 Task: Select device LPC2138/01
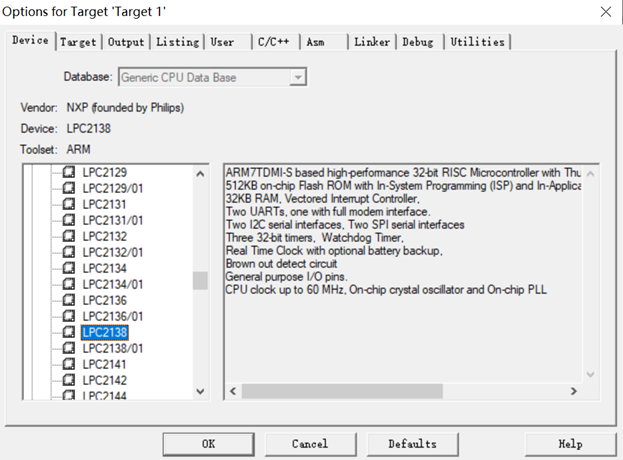coord(113,348)
